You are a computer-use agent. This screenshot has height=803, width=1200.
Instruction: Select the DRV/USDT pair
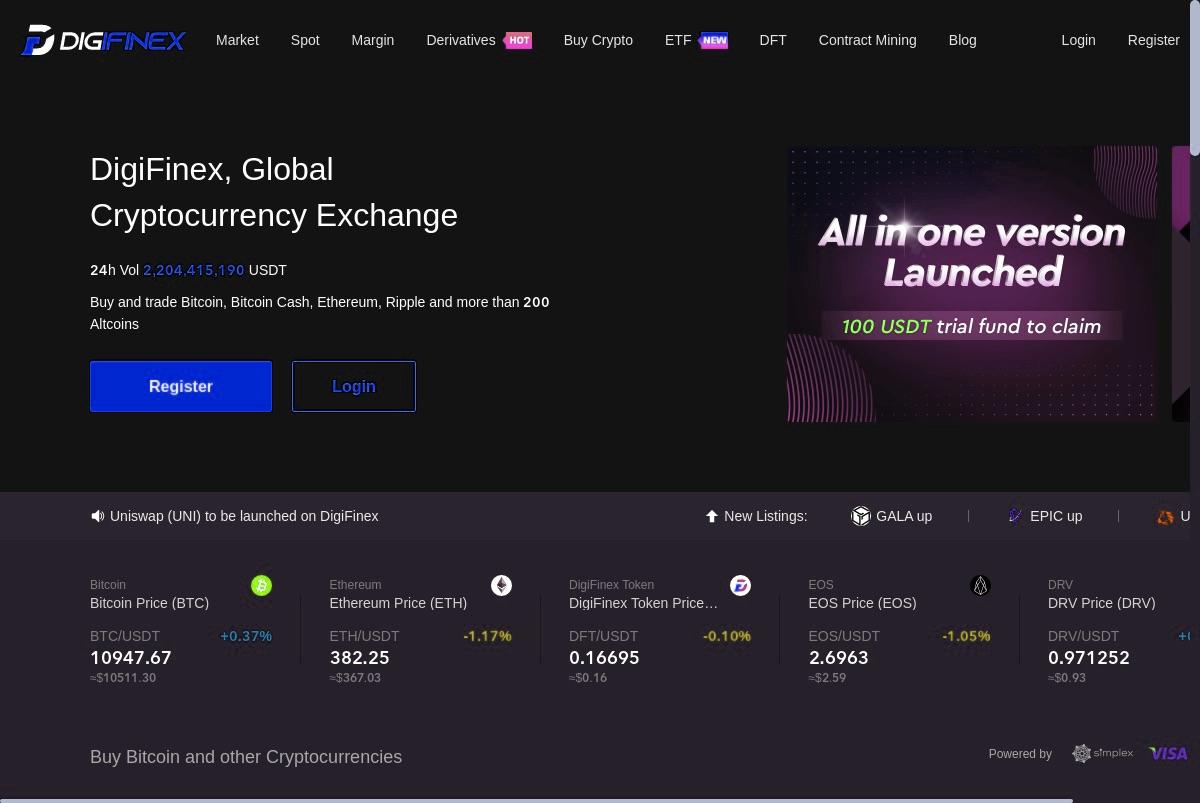1084,636
